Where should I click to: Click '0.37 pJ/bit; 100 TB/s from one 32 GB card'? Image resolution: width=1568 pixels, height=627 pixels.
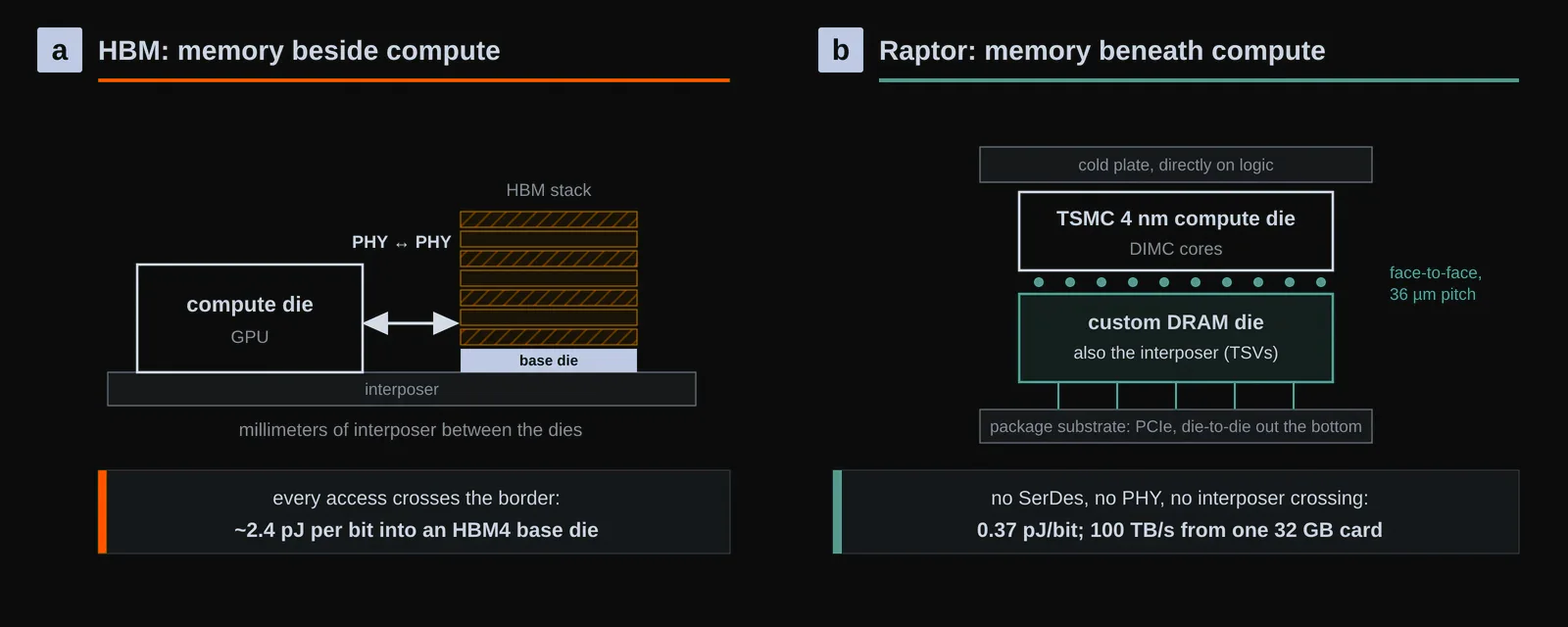tap(1180, 530)
